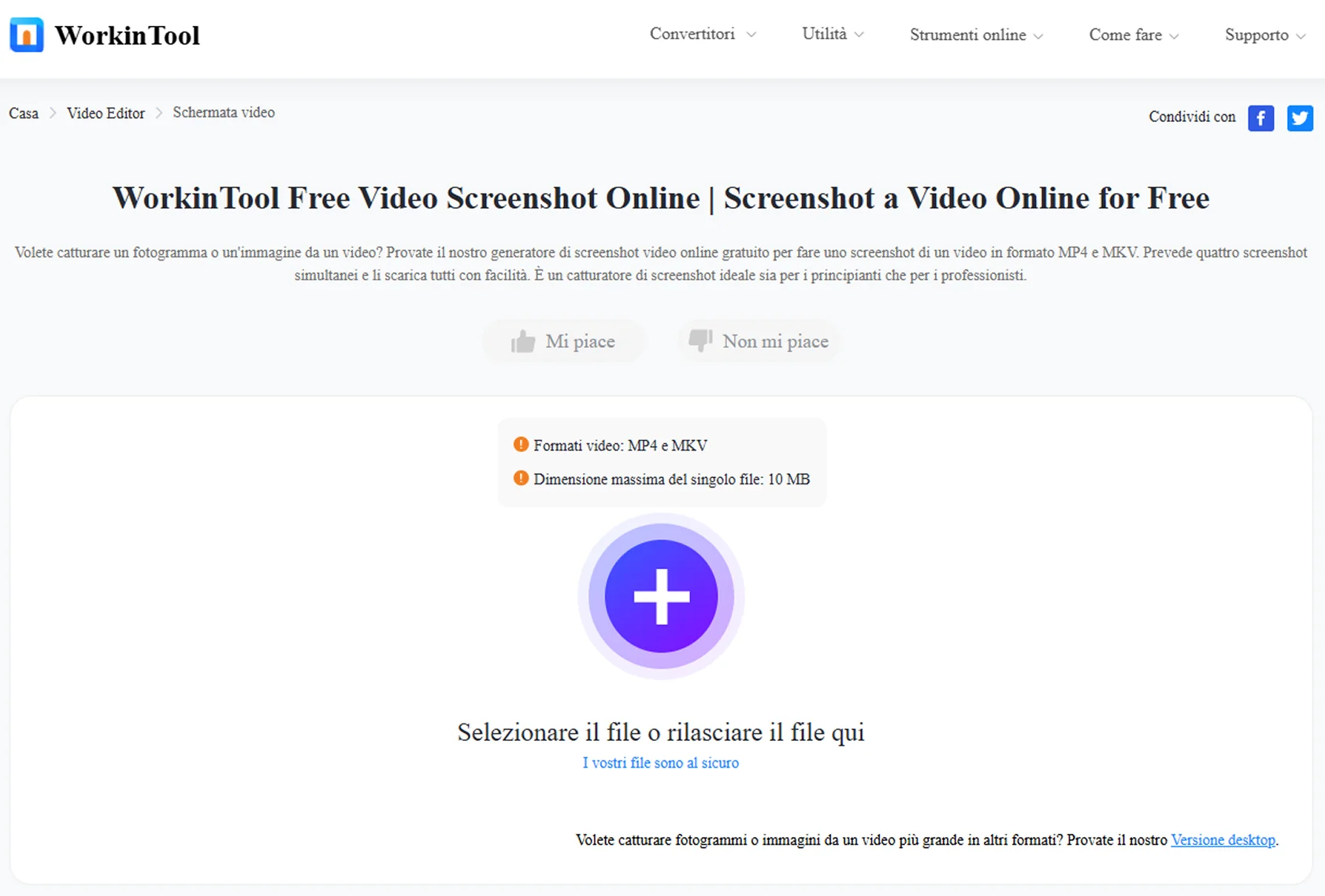Click 'Selezionare il file o rilasciare' drop area text
Screen dimensions: 1325x896
coord(660,732)
